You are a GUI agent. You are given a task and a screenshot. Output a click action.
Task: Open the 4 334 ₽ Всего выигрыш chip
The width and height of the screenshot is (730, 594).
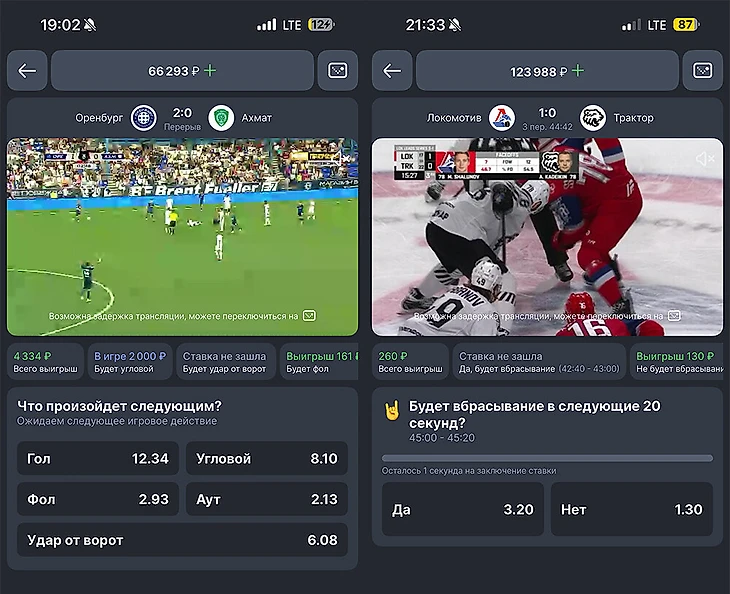coord(46,362)
